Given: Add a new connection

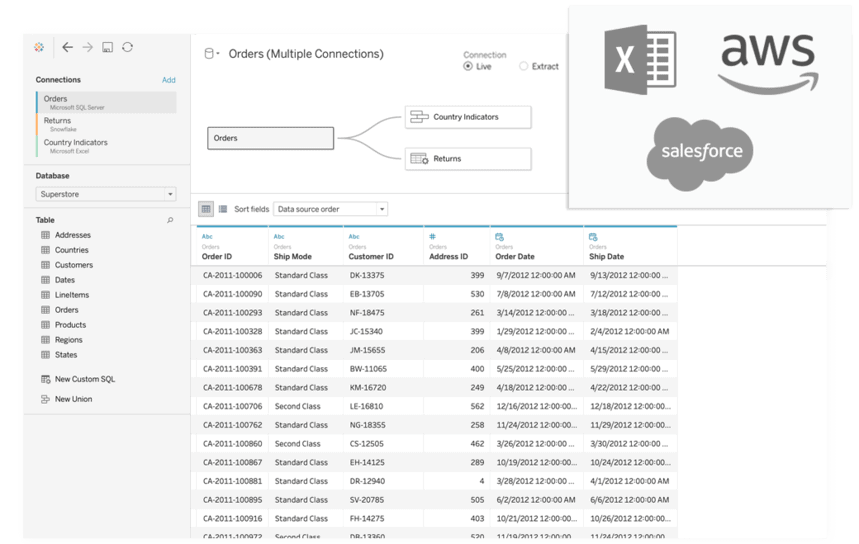Looking at the screenshot, I should tap(168, 80).
